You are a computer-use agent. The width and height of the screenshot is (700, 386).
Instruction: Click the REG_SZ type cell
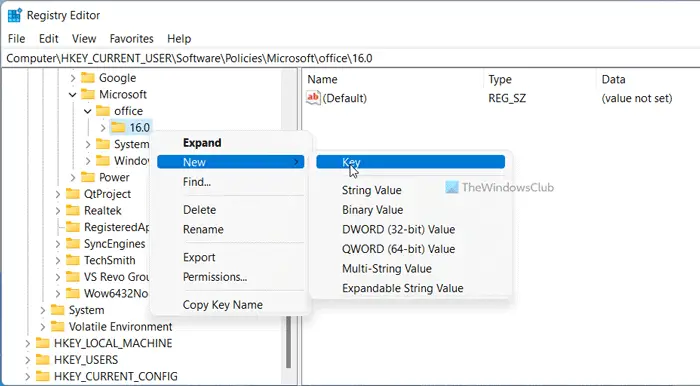pyautogui.click(x=507, y=98)
